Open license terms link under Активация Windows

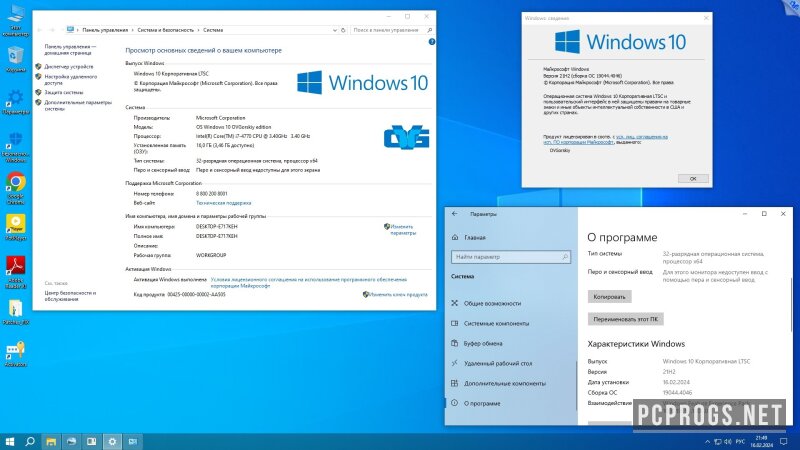pos(309,283)
